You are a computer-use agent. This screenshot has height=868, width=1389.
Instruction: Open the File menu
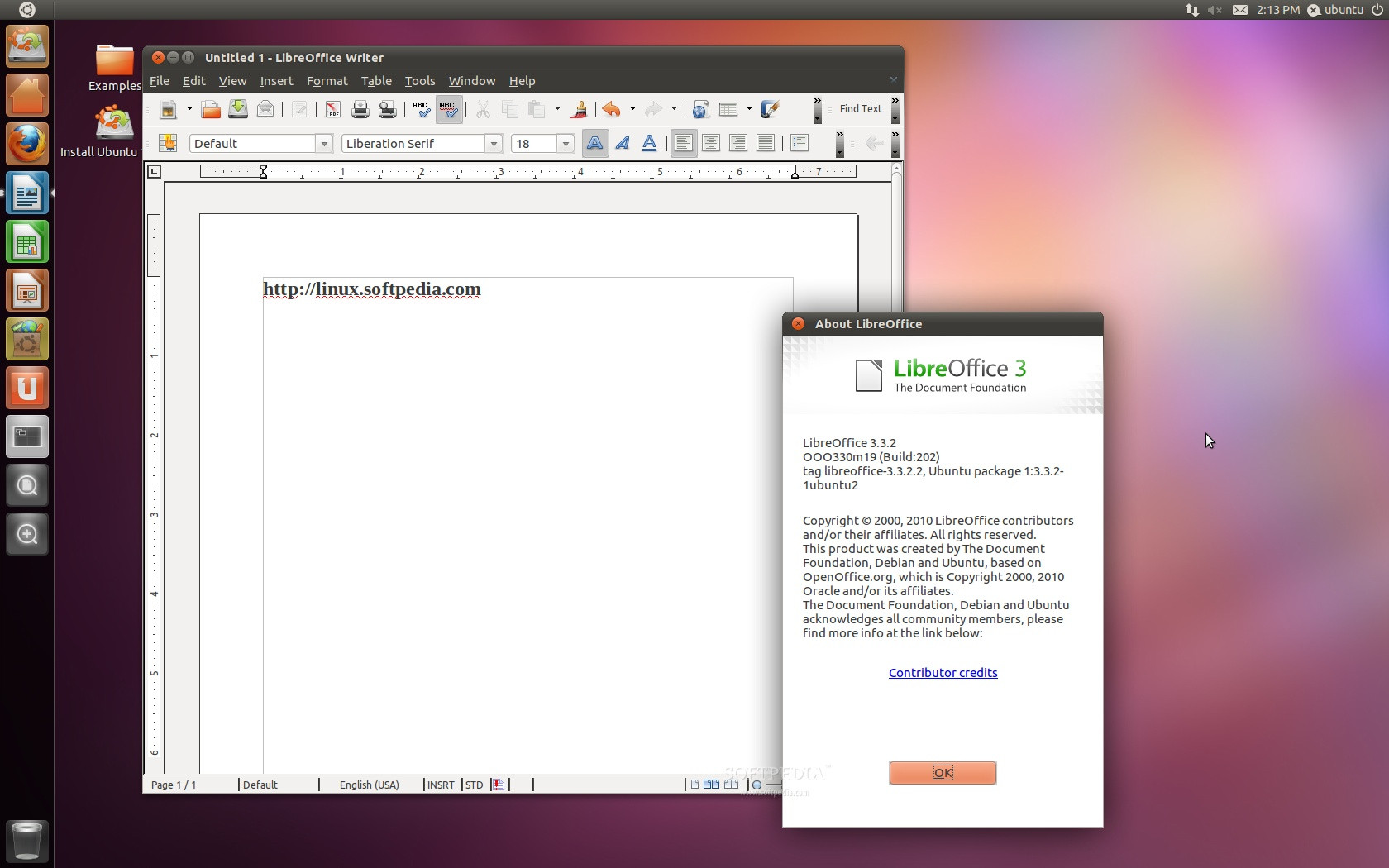pos(160,81)
